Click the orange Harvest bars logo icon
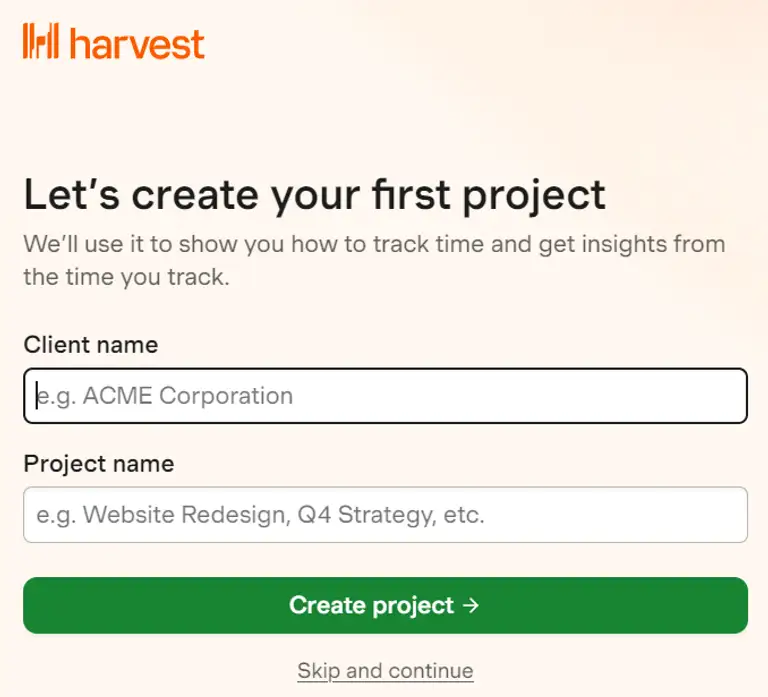 coord(41,41)
